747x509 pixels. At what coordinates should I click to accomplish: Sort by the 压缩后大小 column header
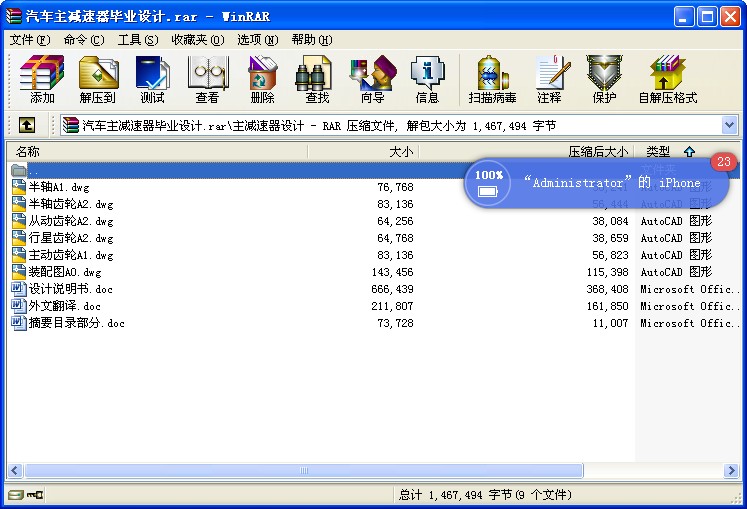click(526, 152)
